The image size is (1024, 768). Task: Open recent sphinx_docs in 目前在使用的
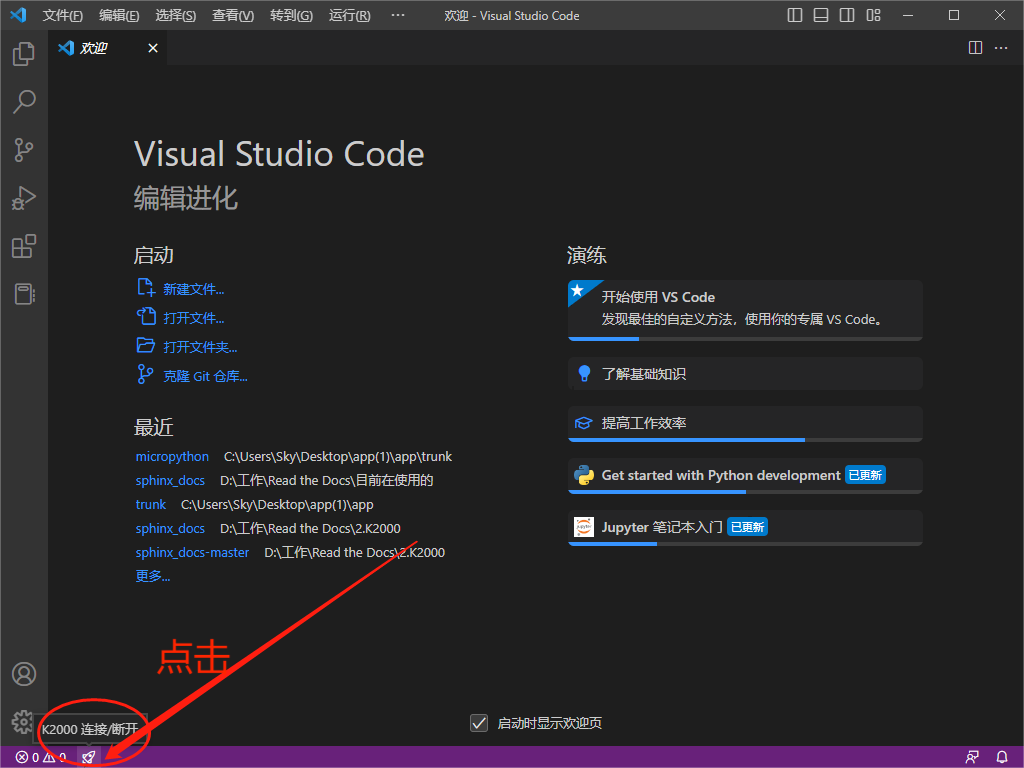(x=170, y=481)
